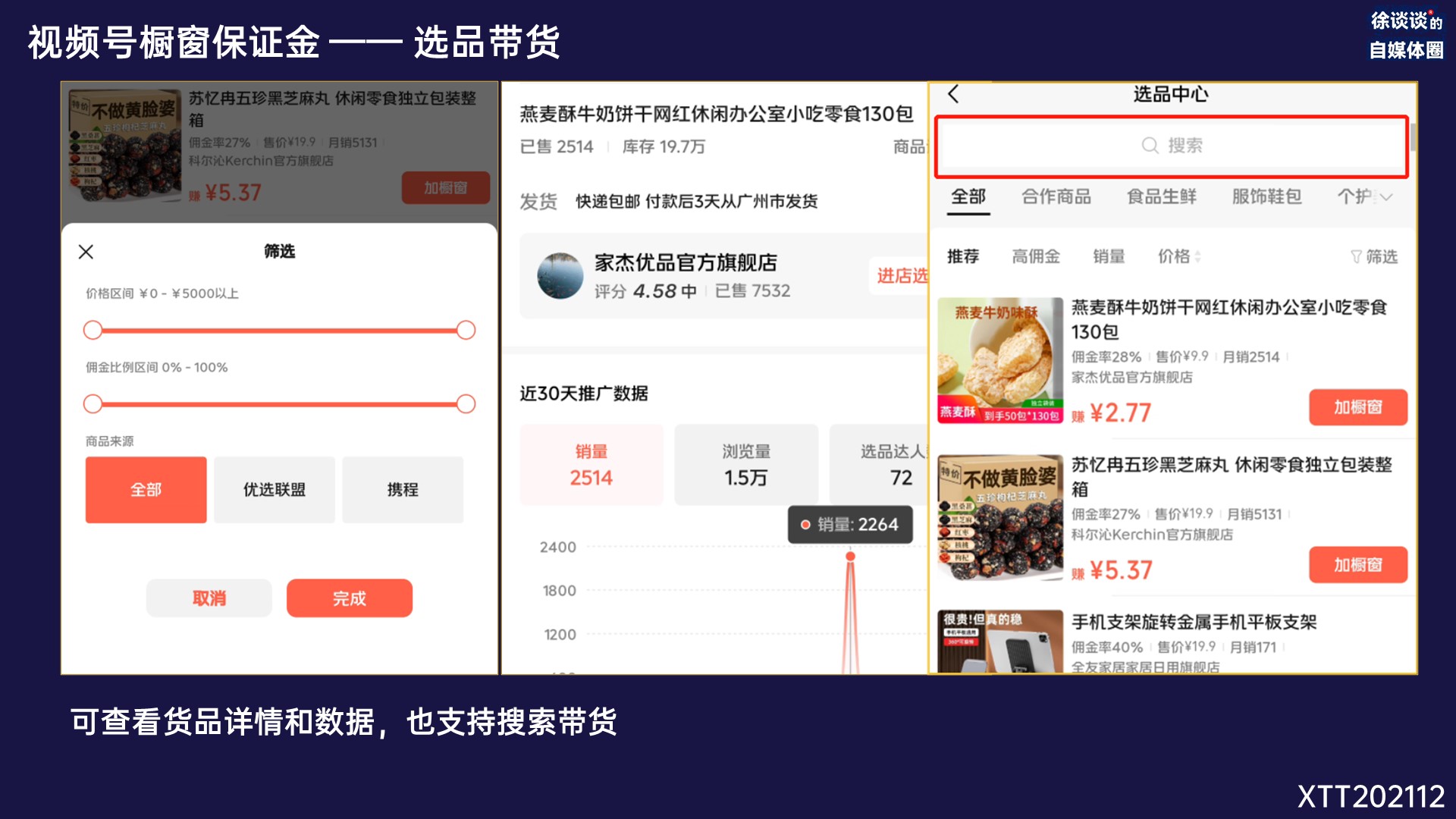Switch to the 食品生鲜 category tab

click(1161, 197)
